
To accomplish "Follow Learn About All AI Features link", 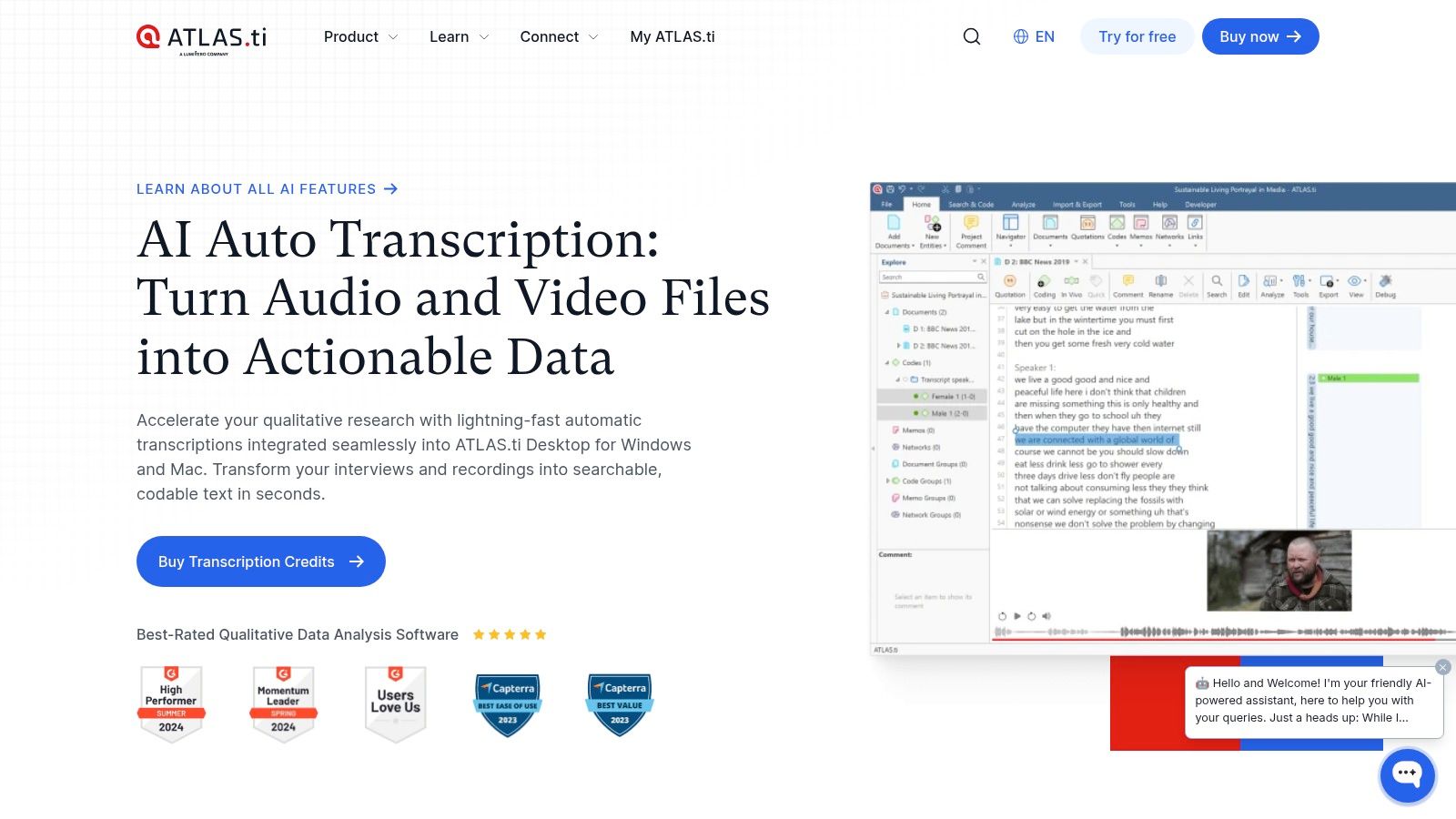I will click(x=268, y=189).
